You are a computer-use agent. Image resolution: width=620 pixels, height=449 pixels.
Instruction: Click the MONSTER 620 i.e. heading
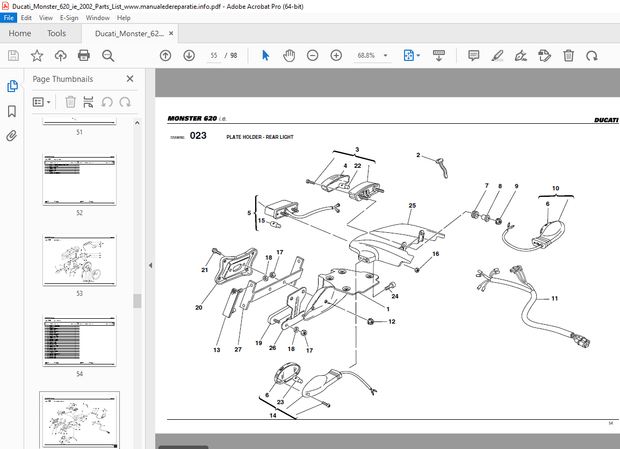197,118
